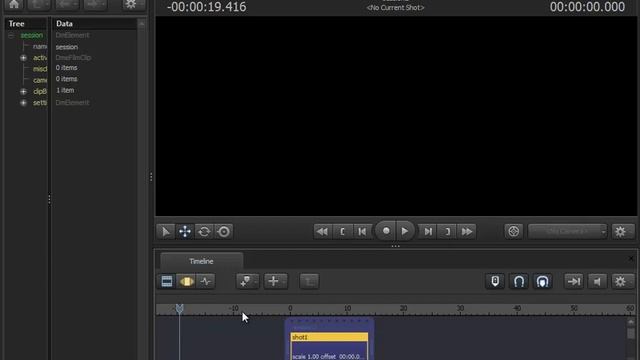Image resolution: width=640 pixels, height=360 pixels.
Task: Click the DmeFilmClip value in Data column
Action: pos(73,58)
